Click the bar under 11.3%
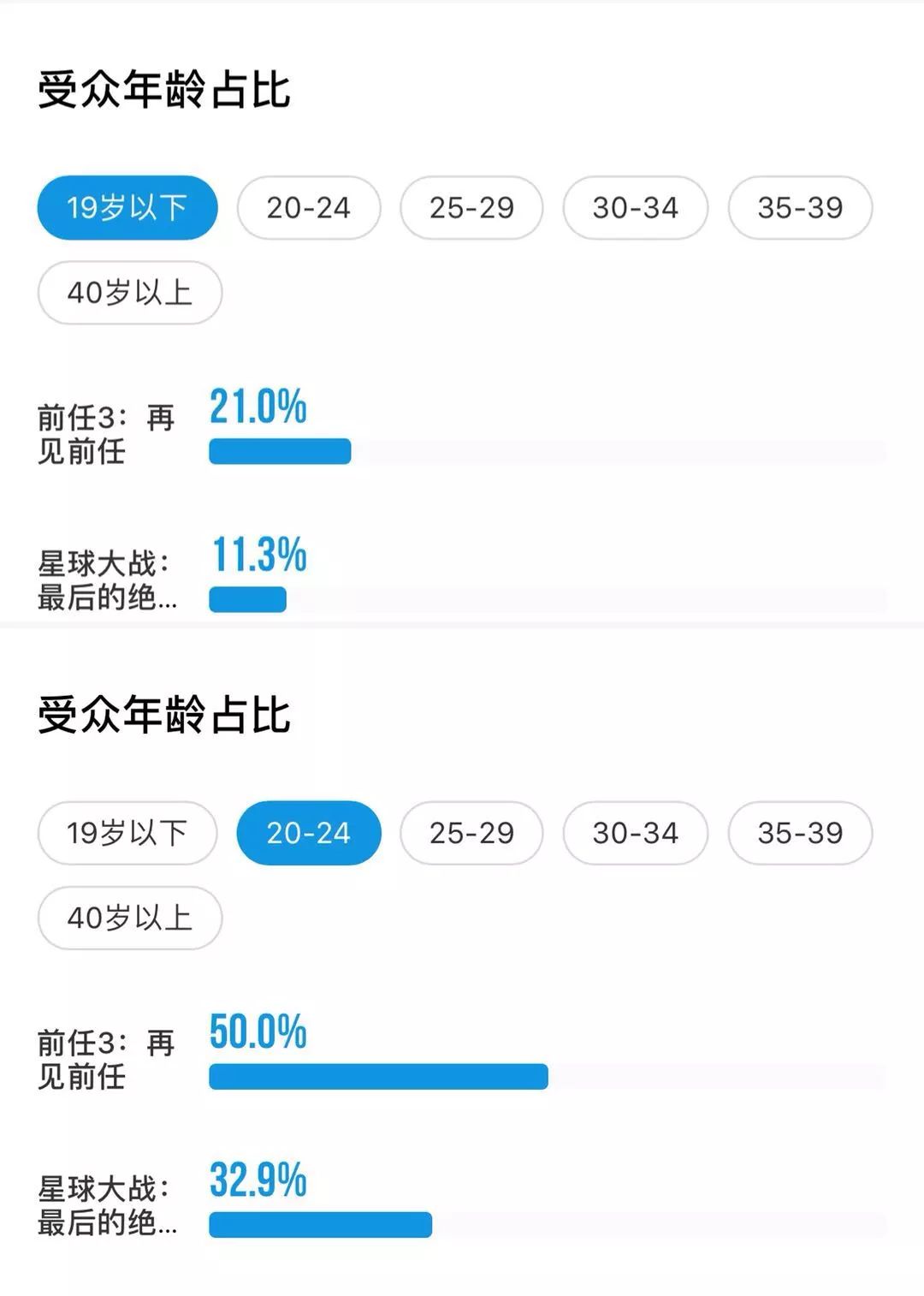The image size is (924, 1296). point(247,599)
